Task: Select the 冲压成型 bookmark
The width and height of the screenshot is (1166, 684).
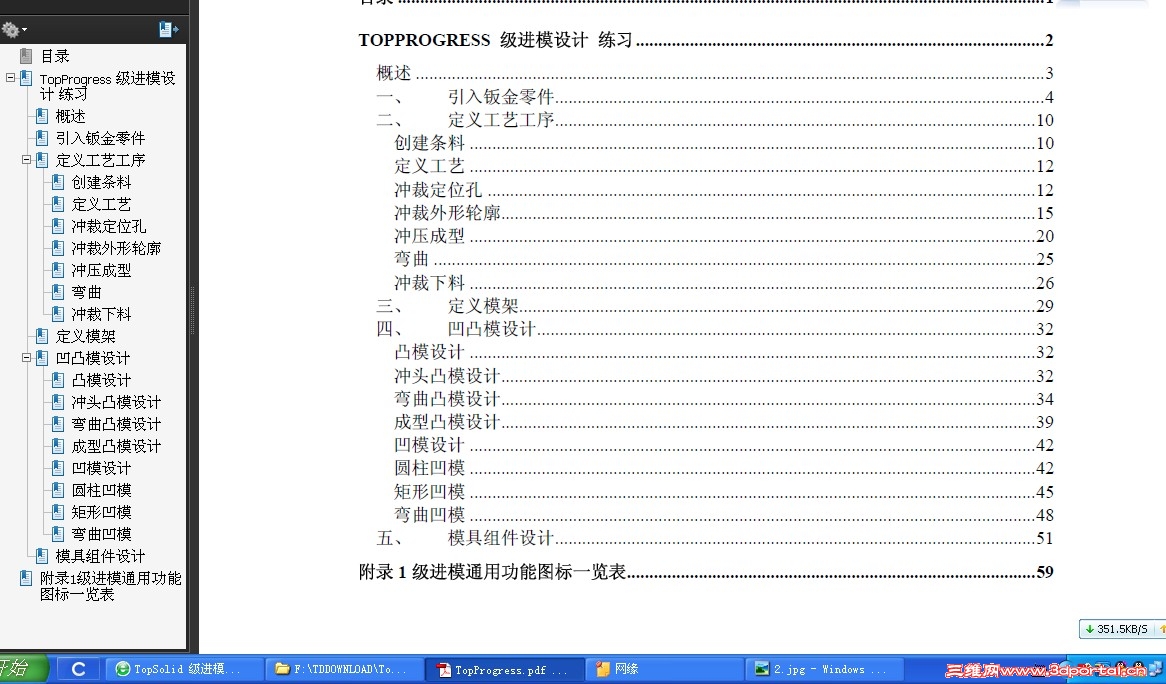Action: coord(102,271)
